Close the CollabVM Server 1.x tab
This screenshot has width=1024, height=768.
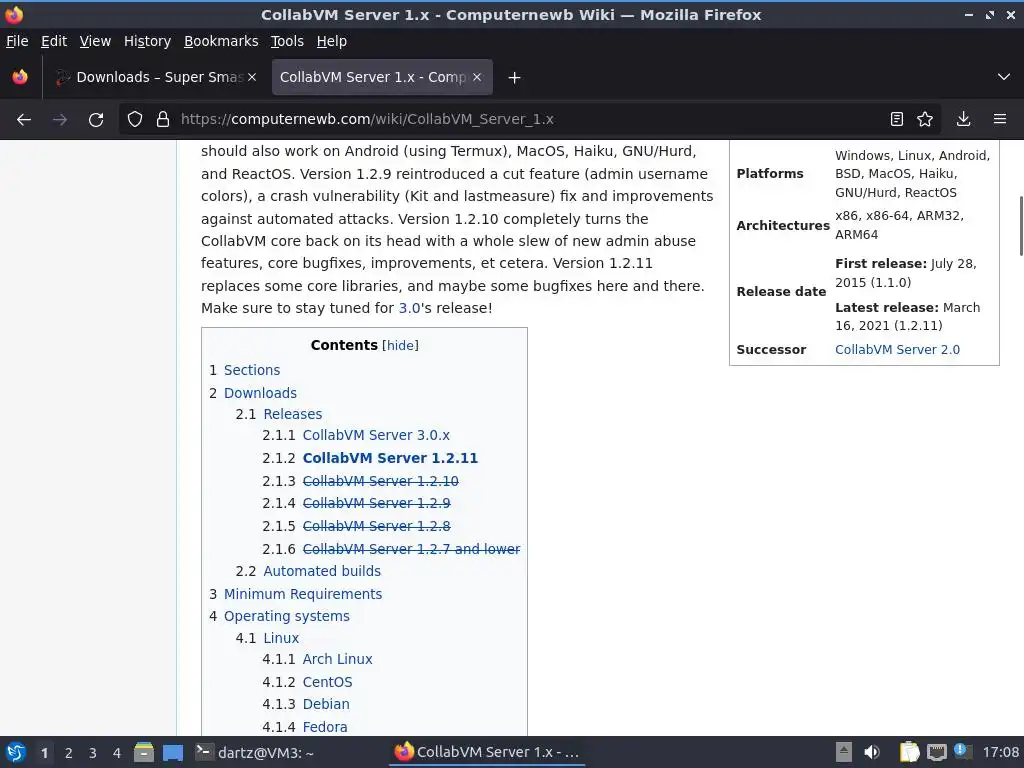[477, 77]
